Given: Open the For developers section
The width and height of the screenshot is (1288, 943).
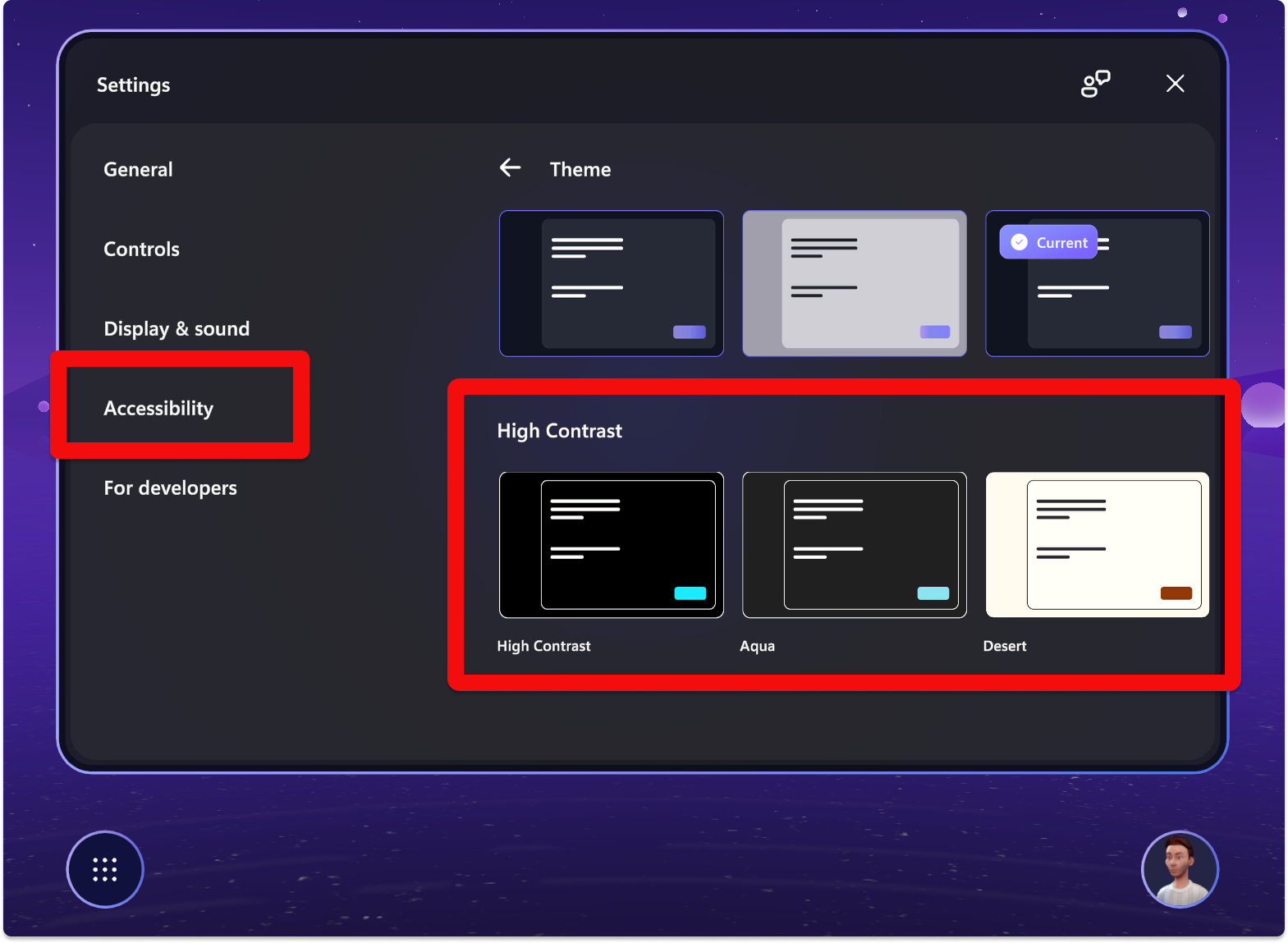Looking at the screenshot, I should click(x=170, y=488).
